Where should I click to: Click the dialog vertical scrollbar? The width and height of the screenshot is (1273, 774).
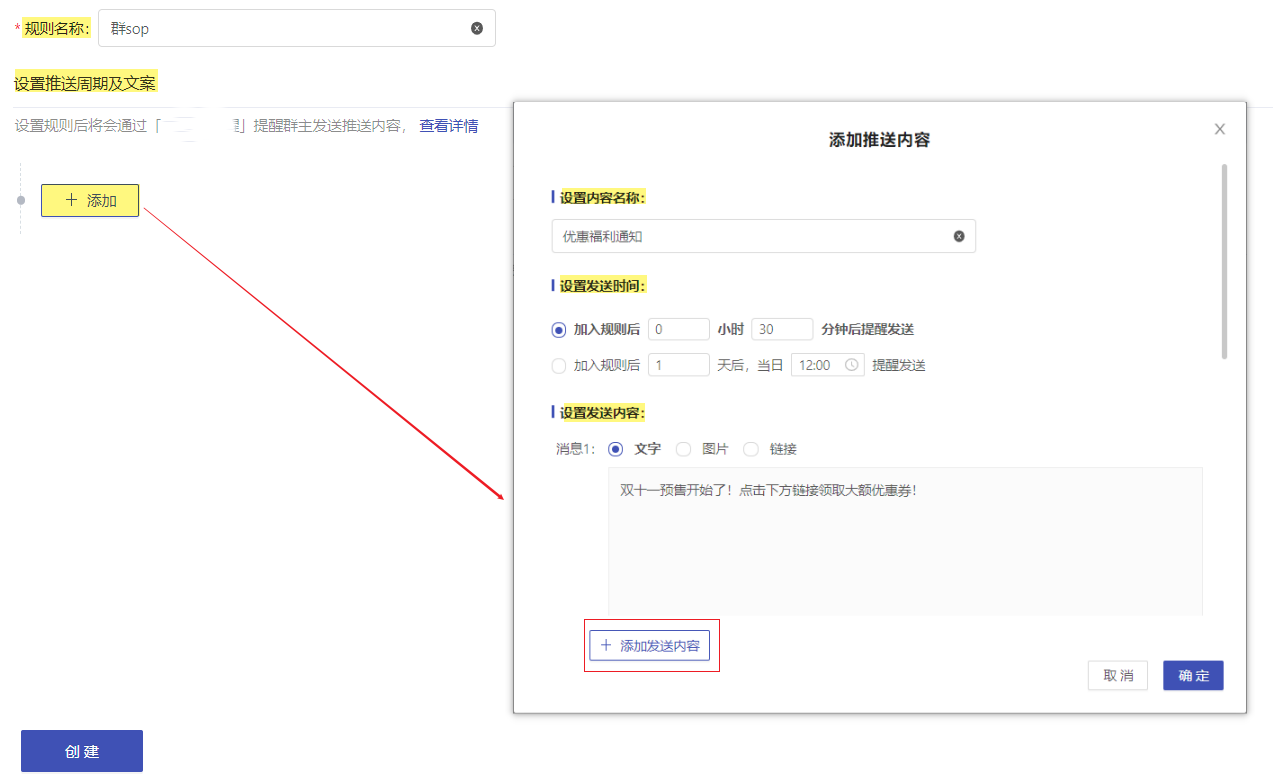click(1224, 262)
